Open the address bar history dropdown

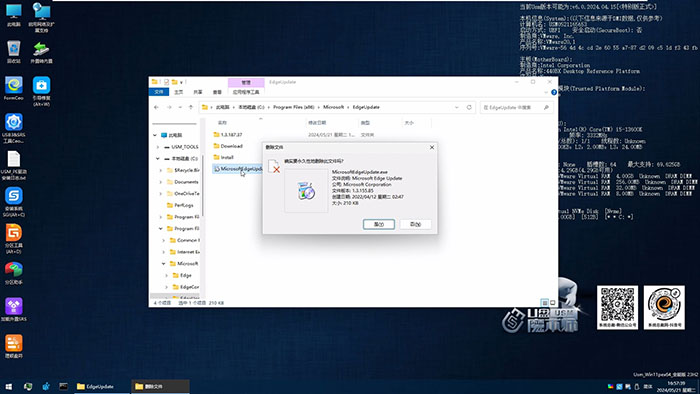pos(456,107)
